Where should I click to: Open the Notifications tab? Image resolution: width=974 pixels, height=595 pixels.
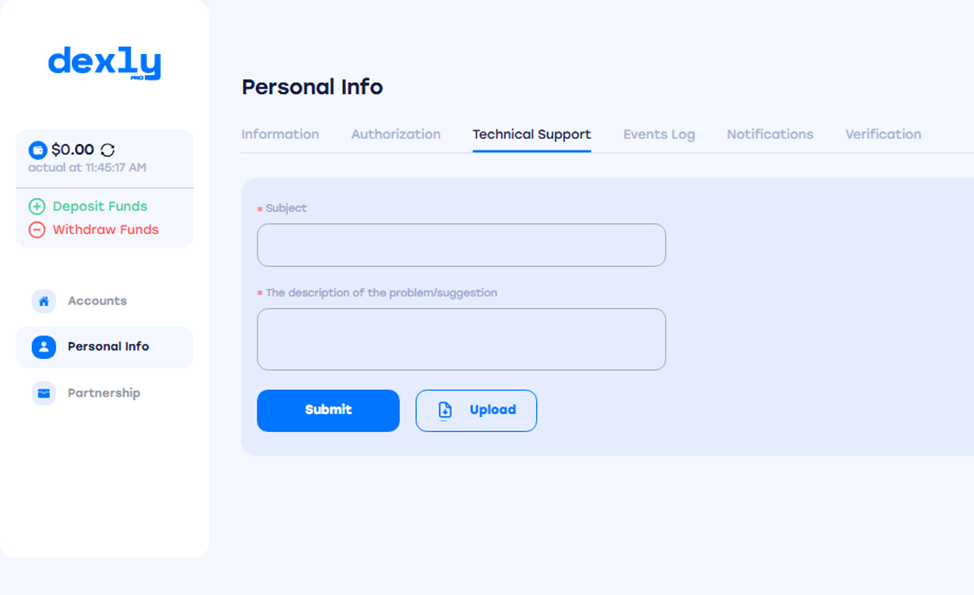[x=770, y=134]
